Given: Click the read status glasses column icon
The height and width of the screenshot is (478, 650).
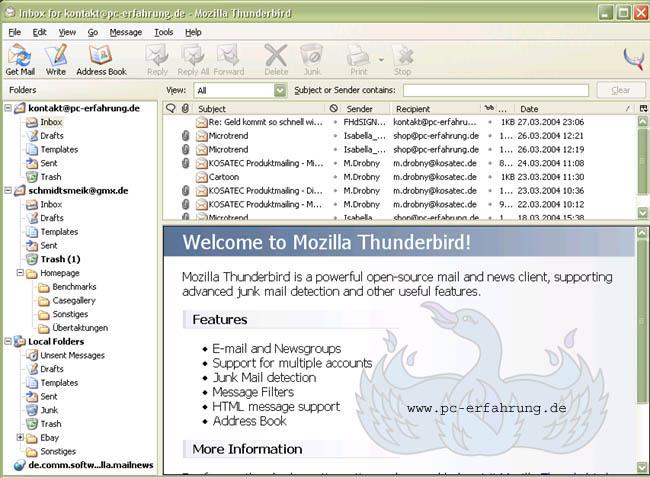Looking at the screenshot, I should coord(489,109).
